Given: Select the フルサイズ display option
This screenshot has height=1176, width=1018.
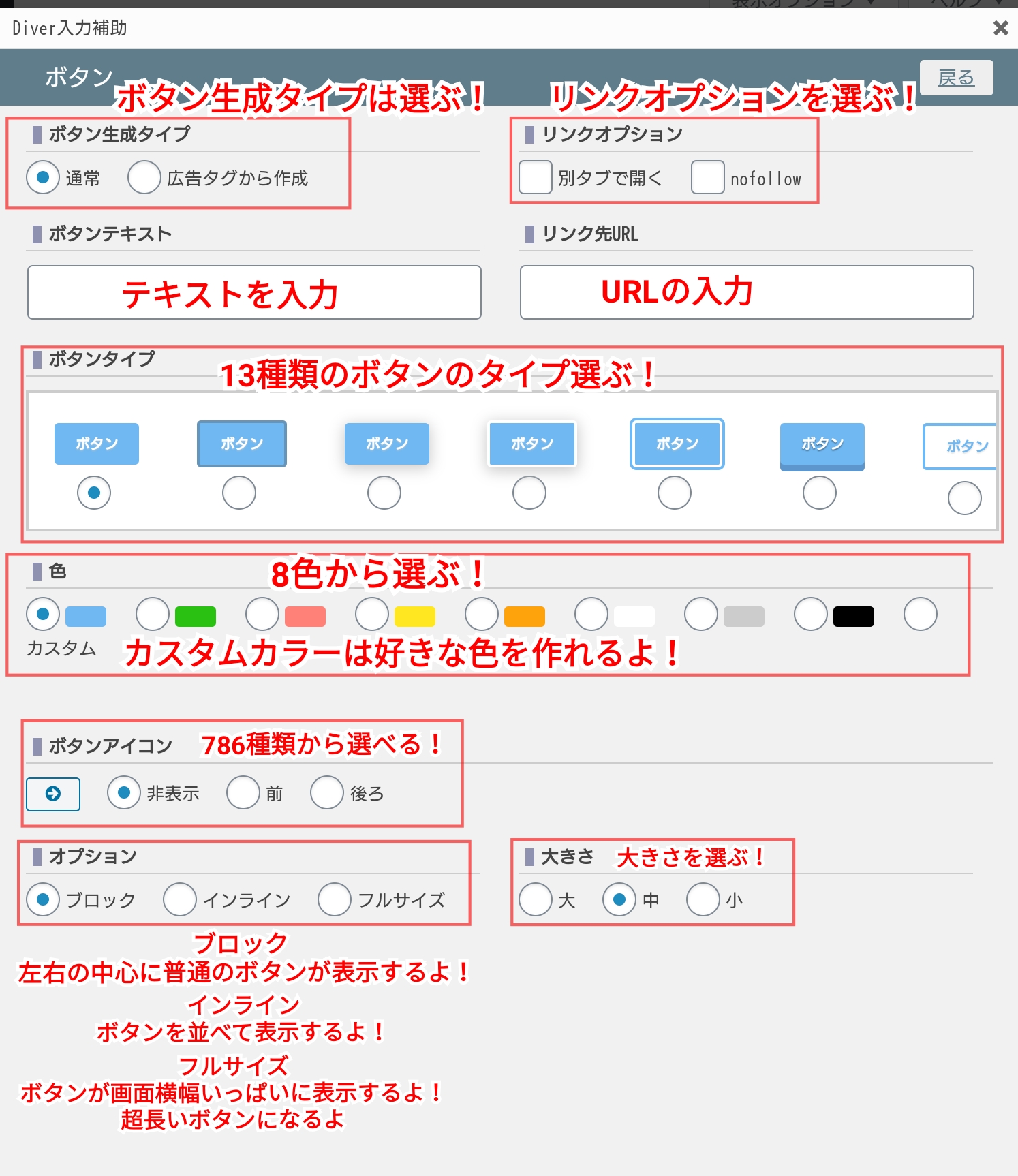Looking at the screenshot, I should pos(335,899).
